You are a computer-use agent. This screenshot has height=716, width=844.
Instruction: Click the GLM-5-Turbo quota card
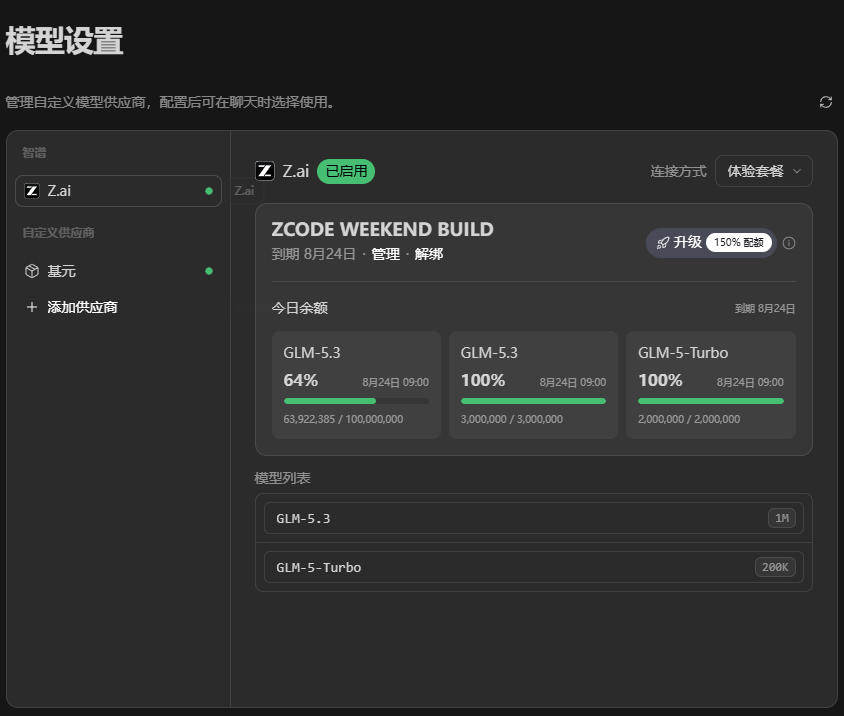pos(711,385)
